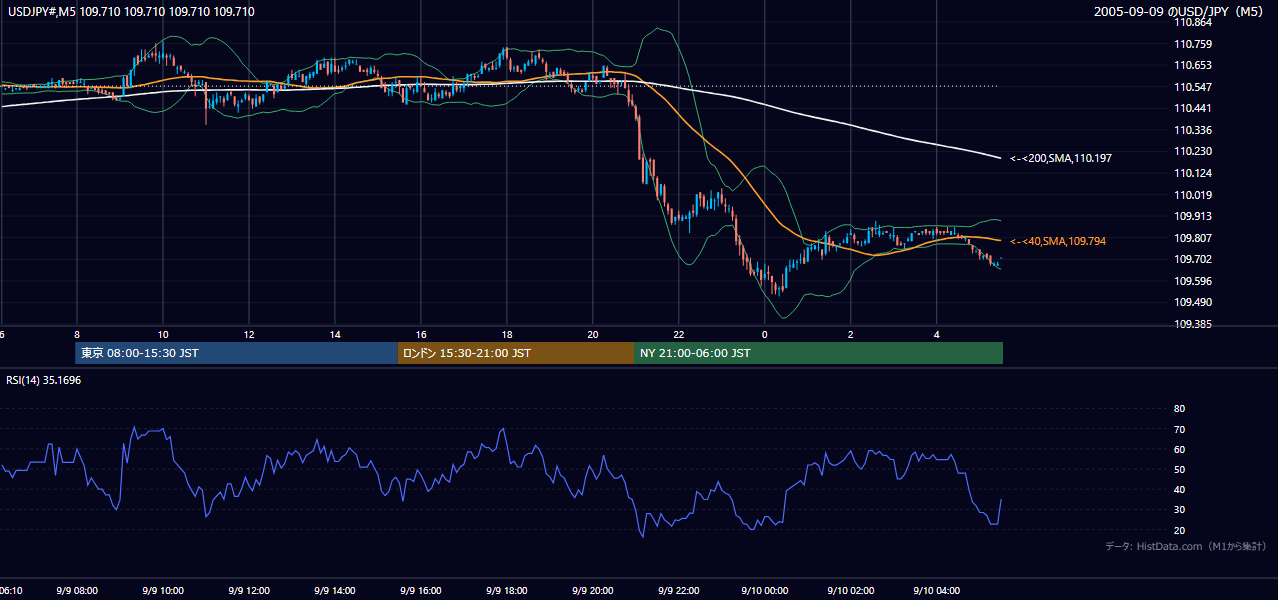Click the 9/9 20:00 time axis label
Viewport: 1278px width, 600px height.
click(593, 591)
